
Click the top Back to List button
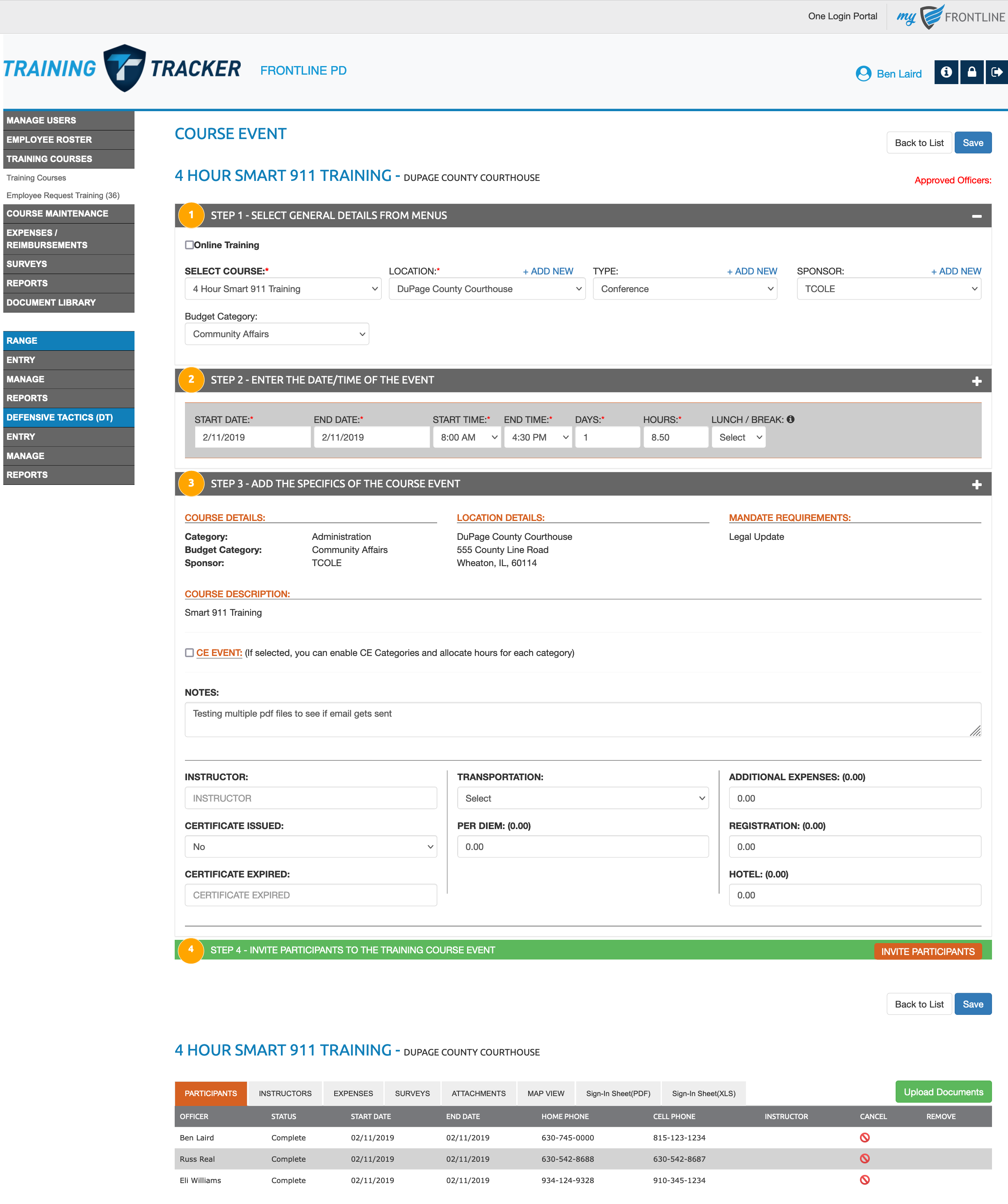pos(919,143)
